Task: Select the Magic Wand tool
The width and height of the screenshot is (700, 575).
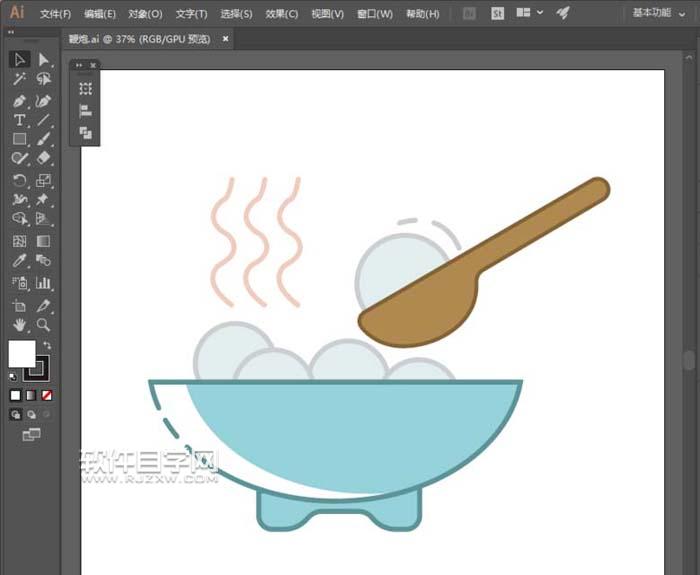Action: click(20, 79)
